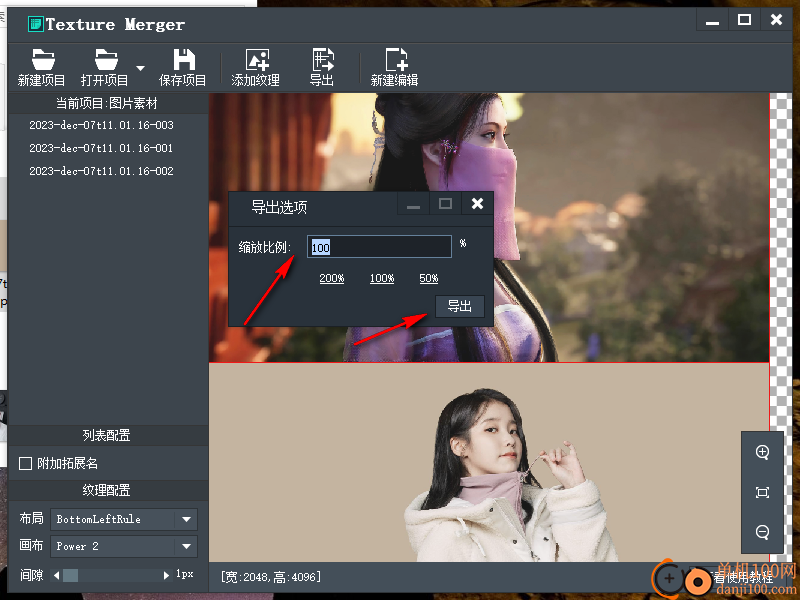Open the 画布 Power 2 dropdown

pyautogui.click(x=124, y=546)
